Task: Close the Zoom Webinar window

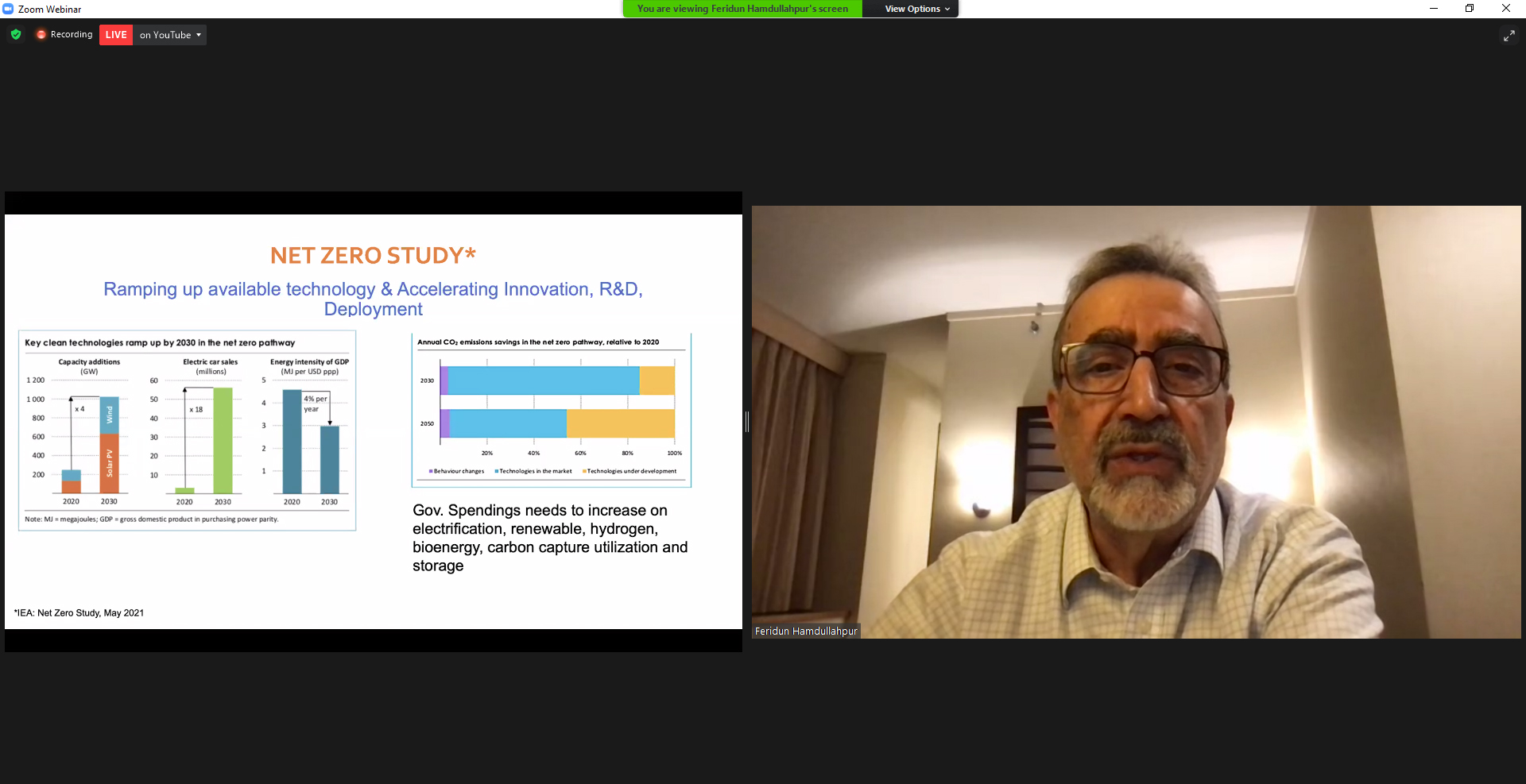Action: [x=1506, y=9]
